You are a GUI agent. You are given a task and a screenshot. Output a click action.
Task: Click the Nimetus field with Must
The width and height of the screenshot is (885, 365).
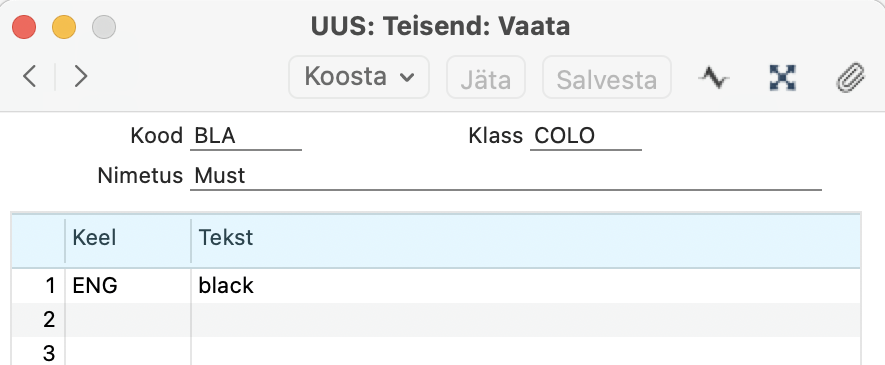coord(506,177)
